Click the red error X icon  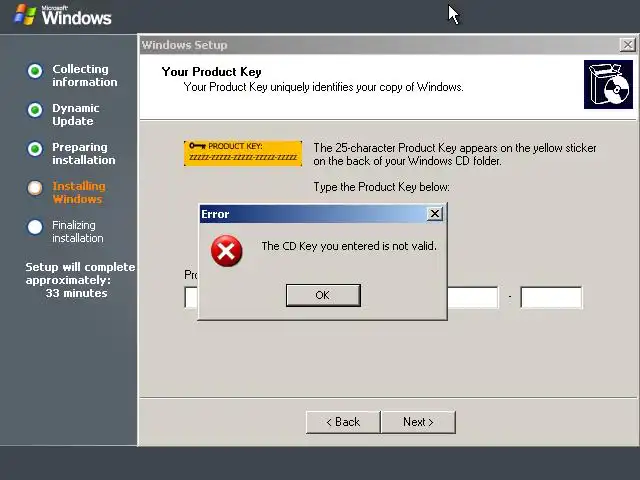[x=227, y=251]
